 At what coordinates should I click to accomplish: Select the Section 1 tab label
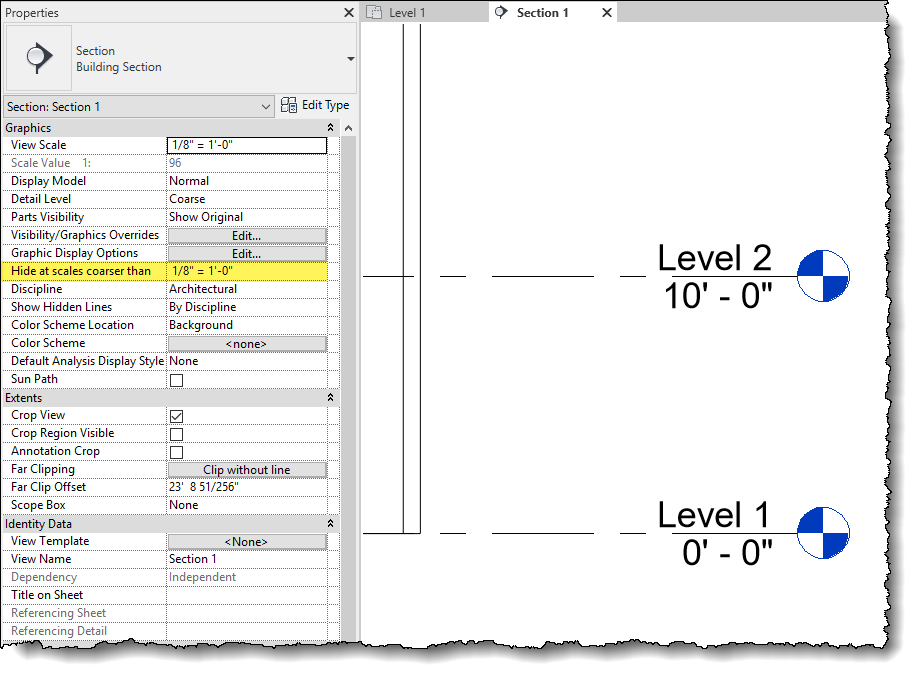pyautogui.click(x=545, y=12)
